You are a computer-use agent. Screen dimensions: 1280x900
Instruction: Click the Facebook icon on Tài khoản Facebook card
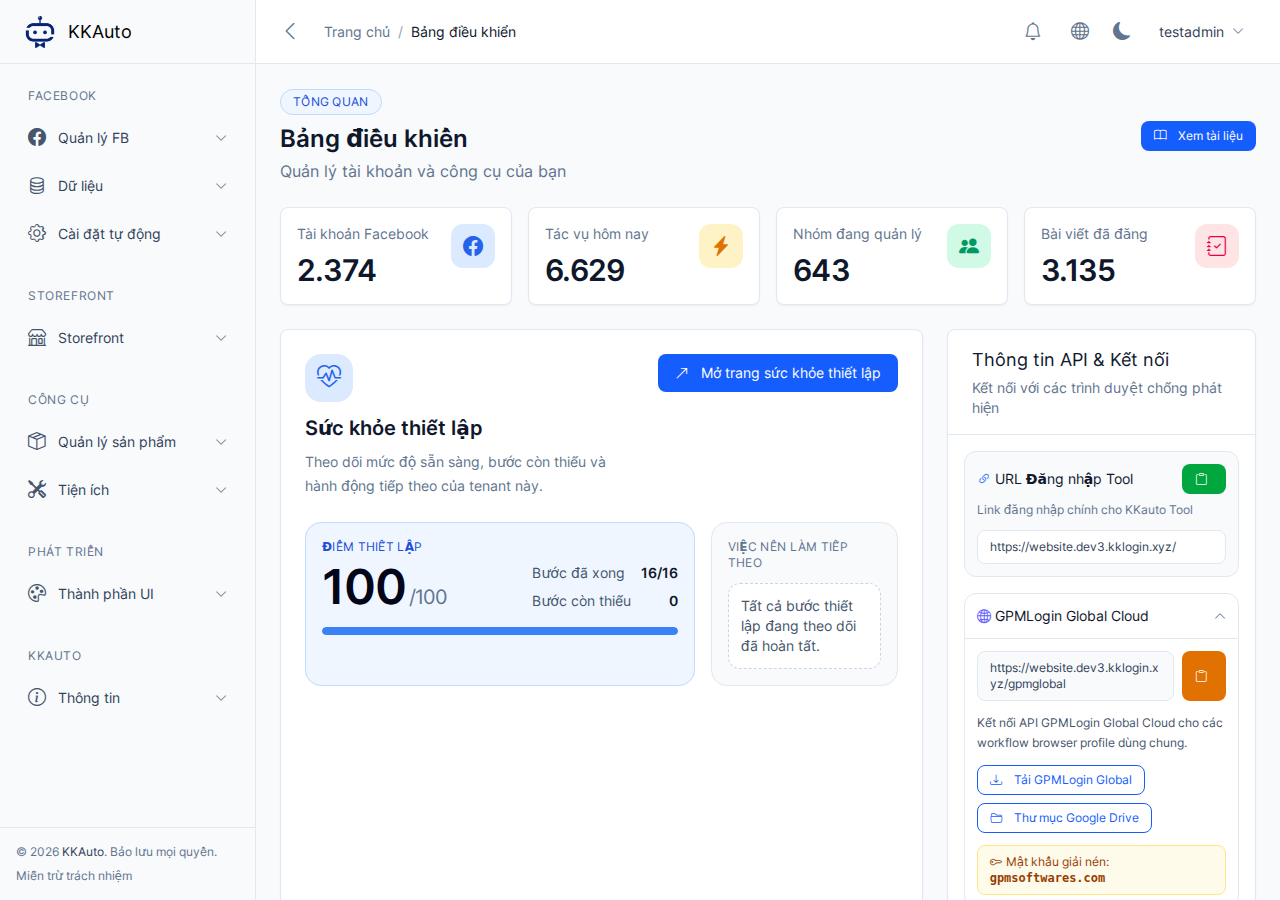(x=473, y=246)
